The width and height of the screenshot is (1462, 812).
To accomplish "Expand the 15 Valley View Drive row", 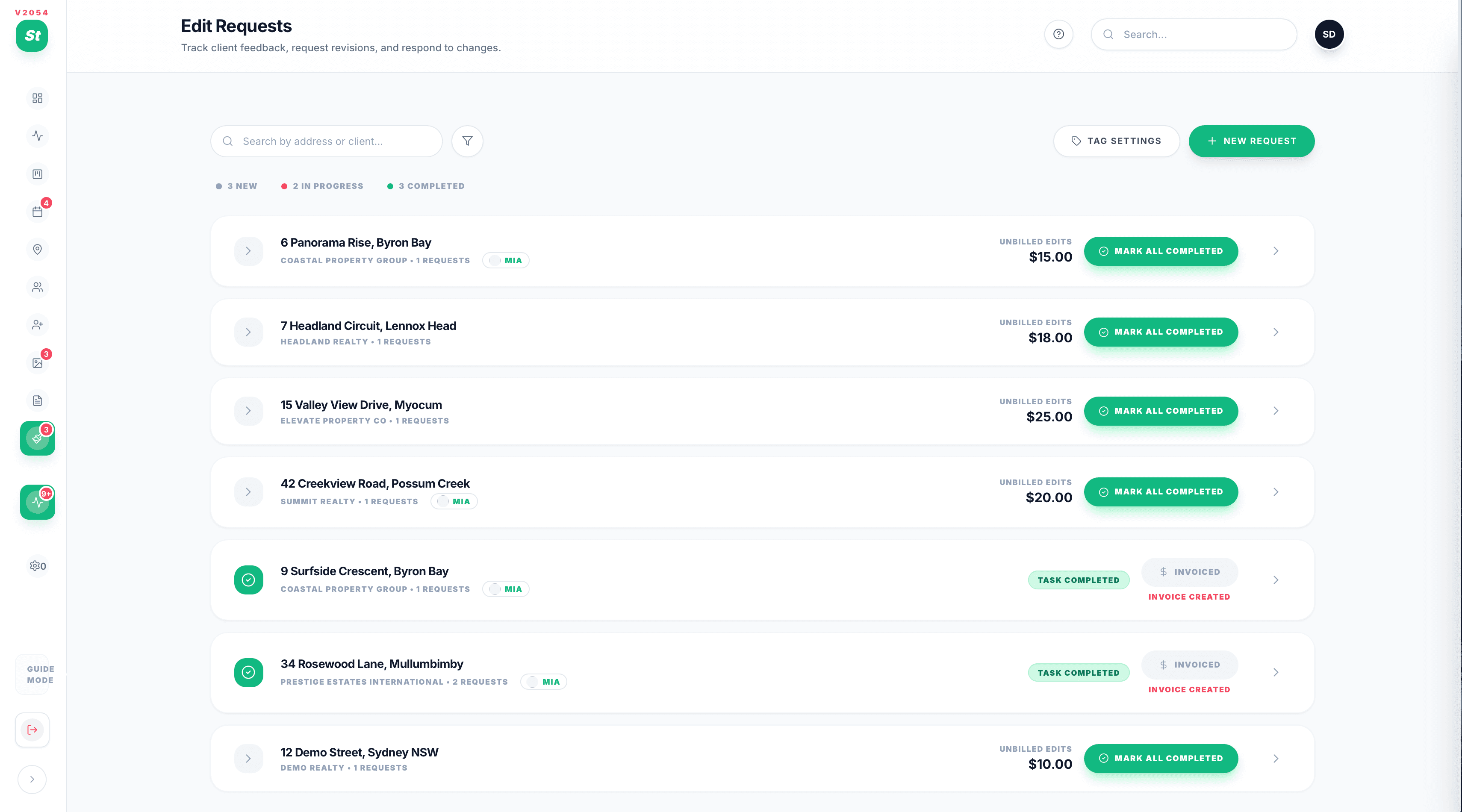I will pyautogui.click(x=249, y=411).
